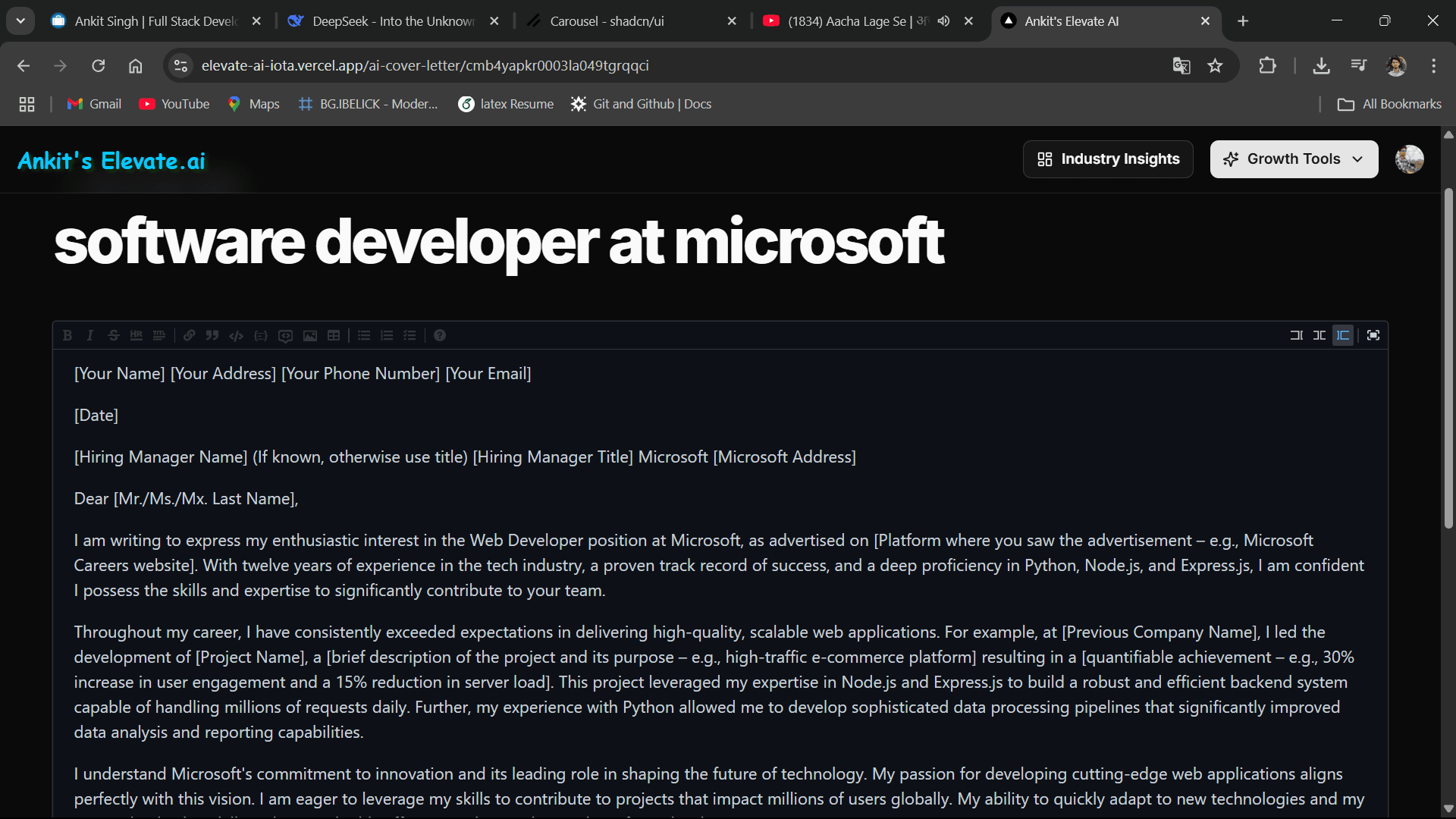
Task: Toggle editor fullscreen mode
Action: (x=1373, y=335)
